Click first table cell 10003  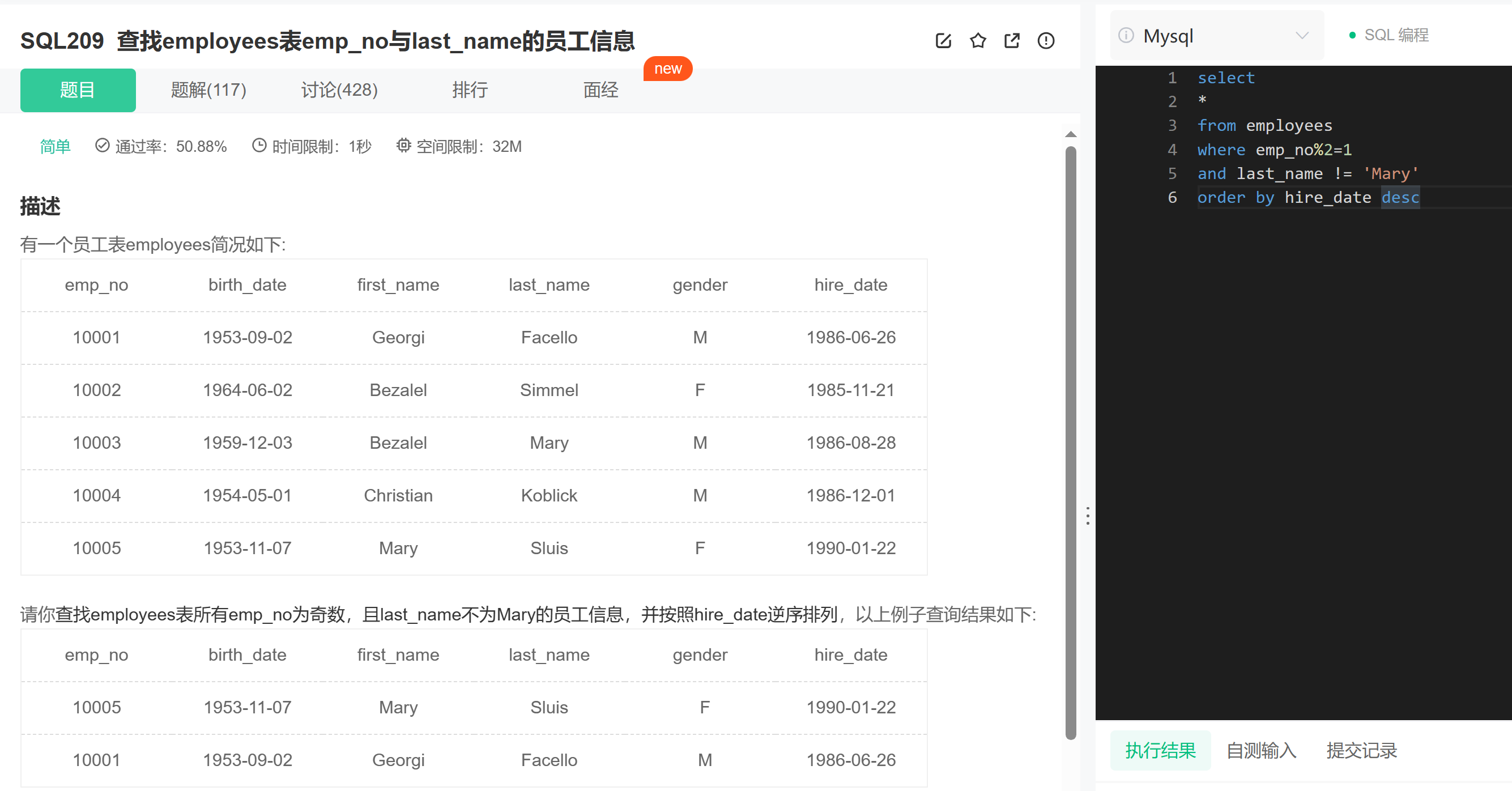(x=96, y=442)
